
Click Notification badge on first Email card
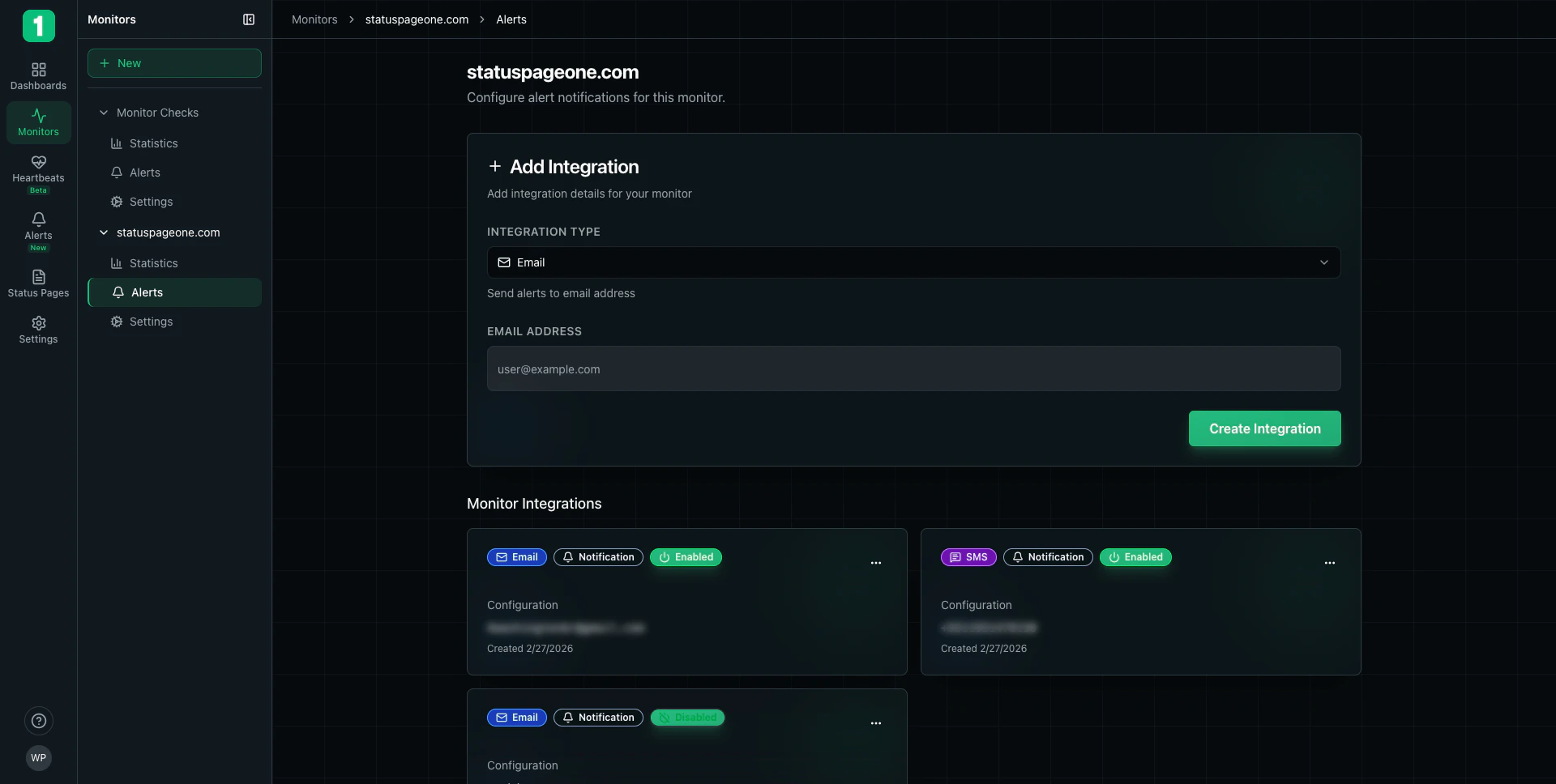(x=598, y=557)
